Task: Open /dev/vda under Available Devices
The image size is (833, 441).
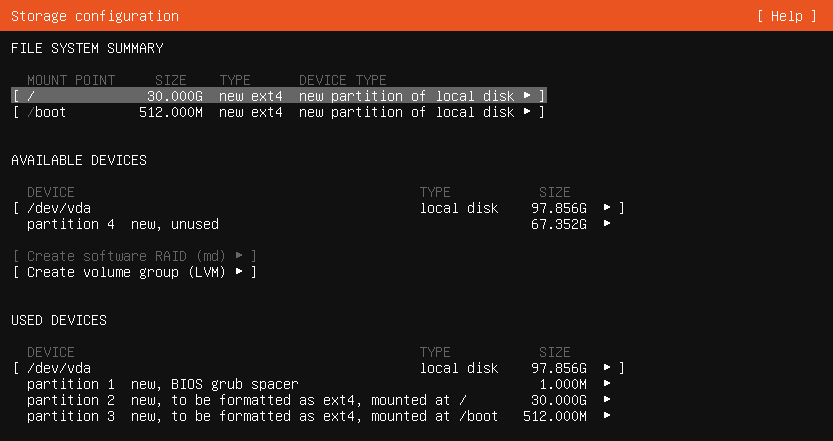Action: coord(62,208)
